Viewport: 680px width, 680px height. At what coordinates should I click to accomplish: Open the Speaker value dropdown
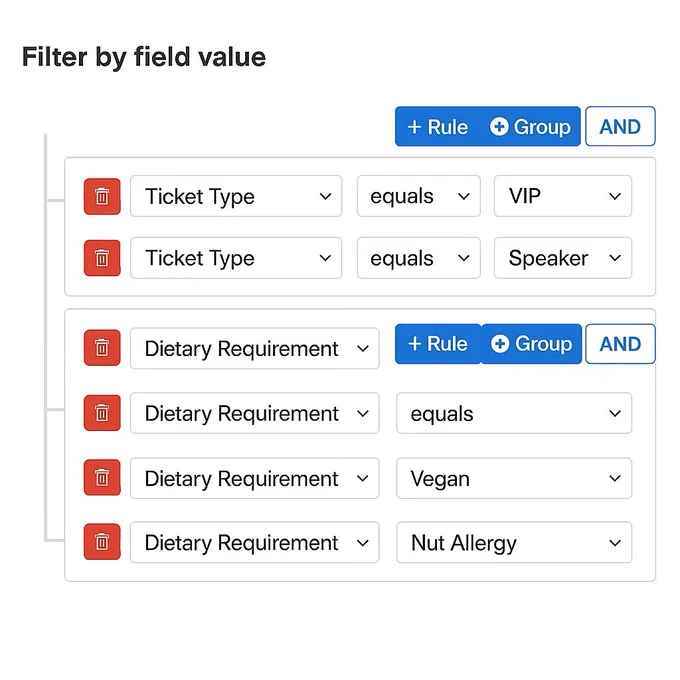coord(562,258)
